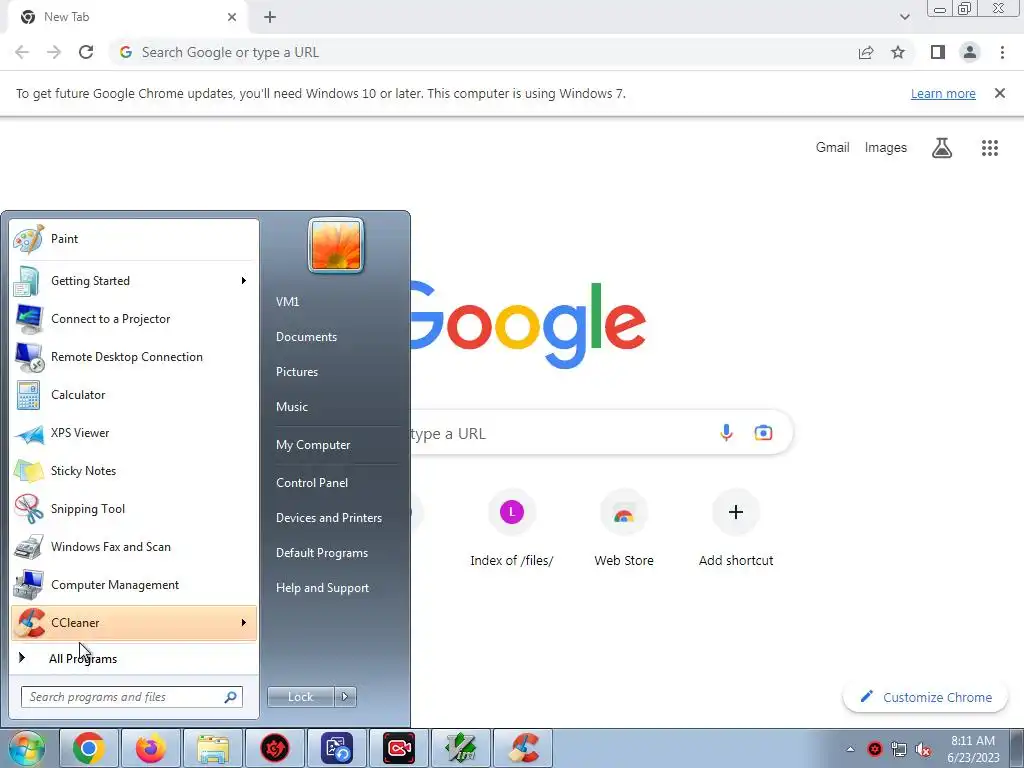Open the CCleaner taskbar icon

(523, 748)
